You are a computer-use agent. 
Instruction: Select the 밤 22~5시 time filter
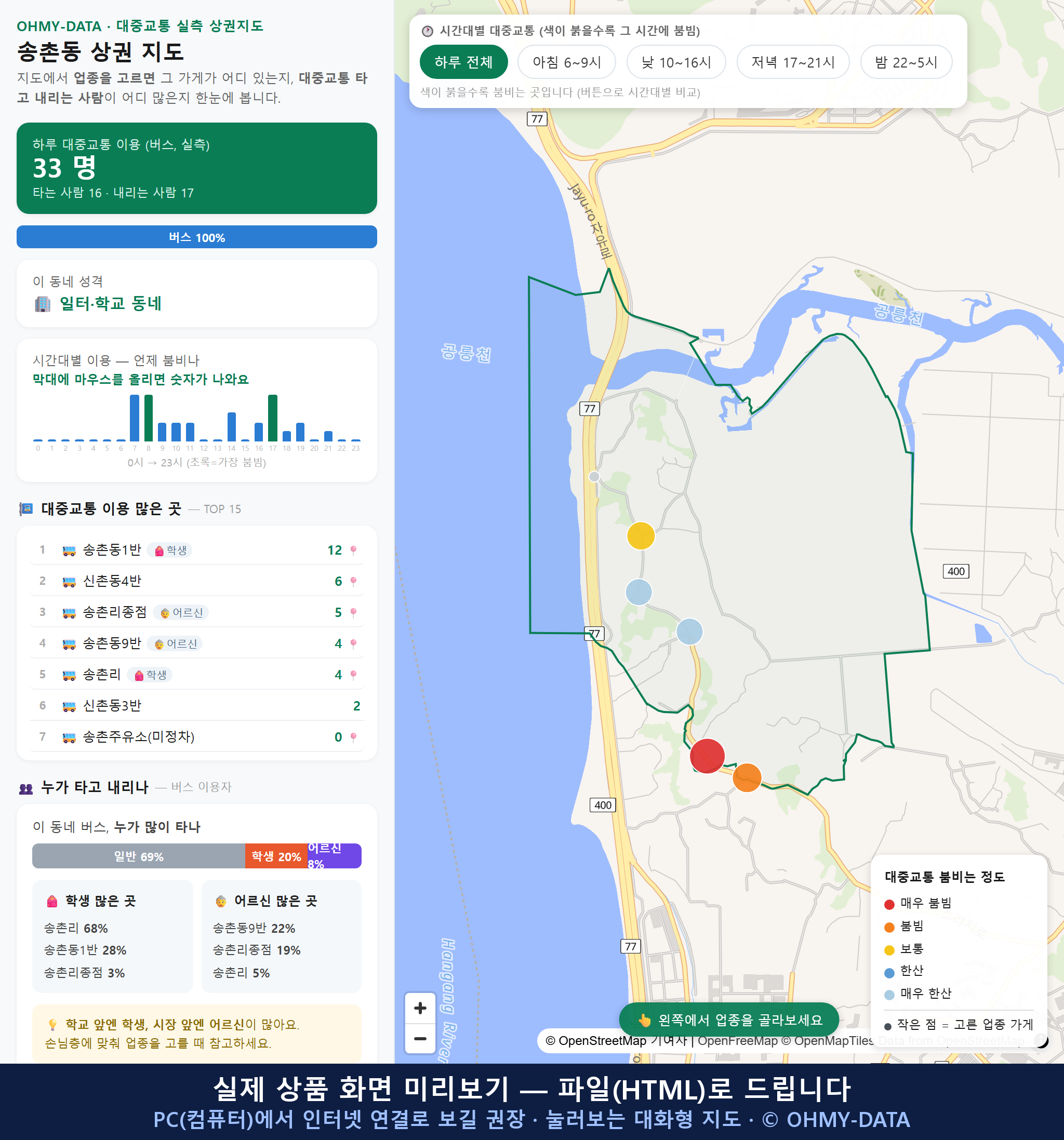pyautogui.click(x=906, y=62)
